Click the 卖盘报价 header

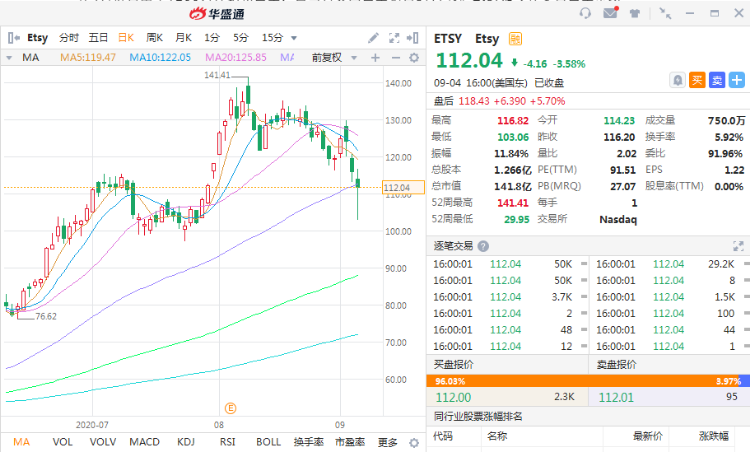[617, 365]
